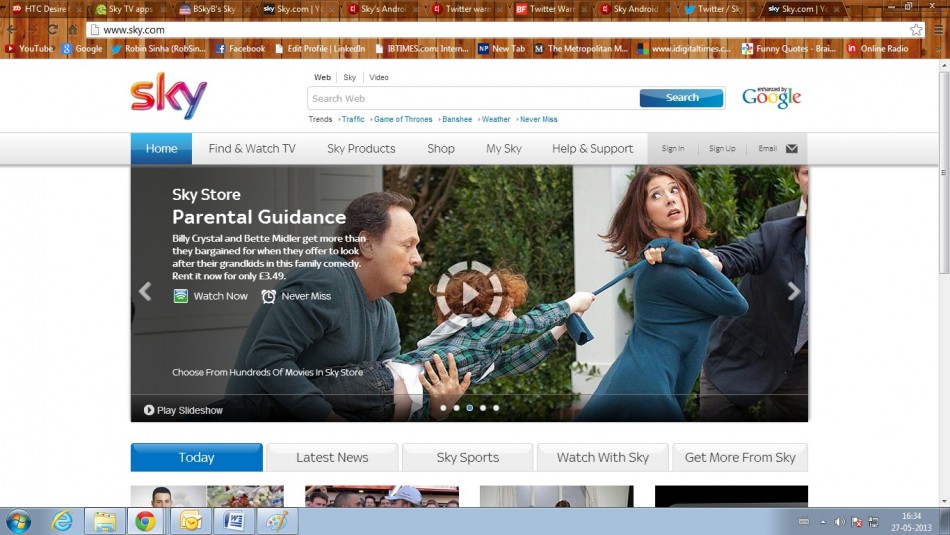Image resolution: width=950 pixels, height=535 pixels.
Task: Select the fifth slideshow dot
Action: tap(496, 408)
